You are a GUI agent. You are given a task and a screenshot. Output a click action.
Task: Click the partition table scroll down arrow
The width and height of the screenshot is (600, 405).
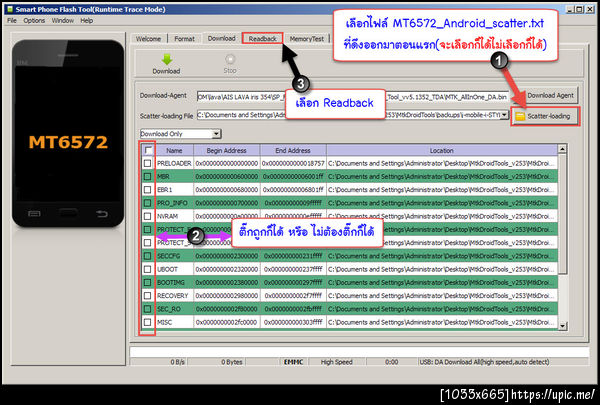[562, 326]
